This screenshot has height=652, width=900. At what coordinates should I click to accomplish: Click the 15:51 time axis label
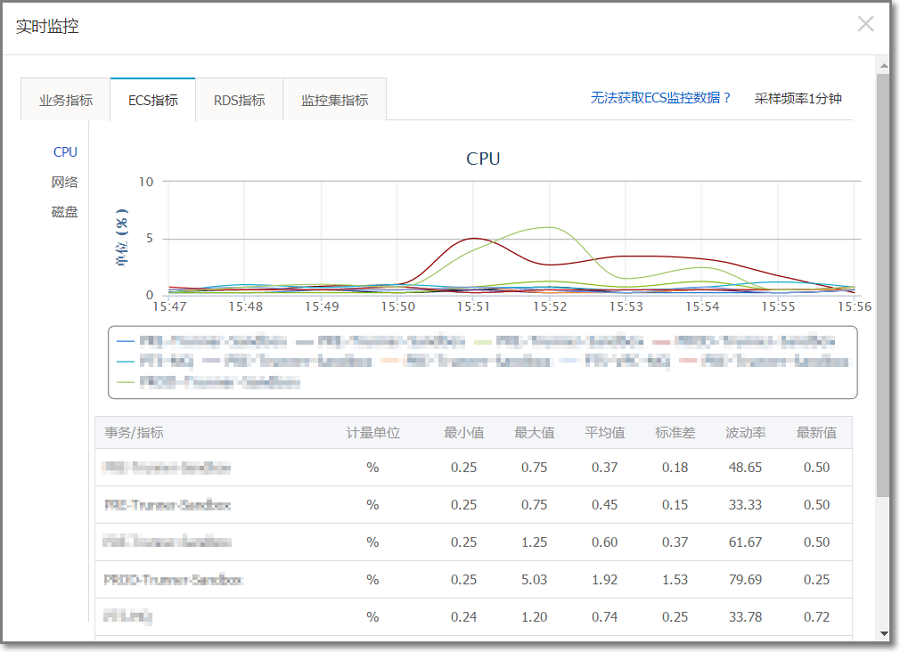pos(474,307)
